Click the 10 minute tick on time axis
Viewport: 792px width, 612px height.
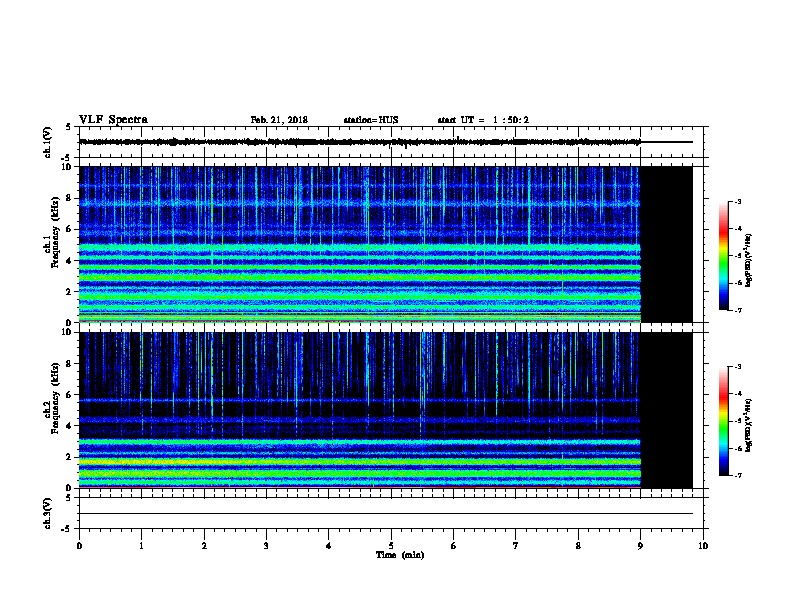click(x=703, y=545)
